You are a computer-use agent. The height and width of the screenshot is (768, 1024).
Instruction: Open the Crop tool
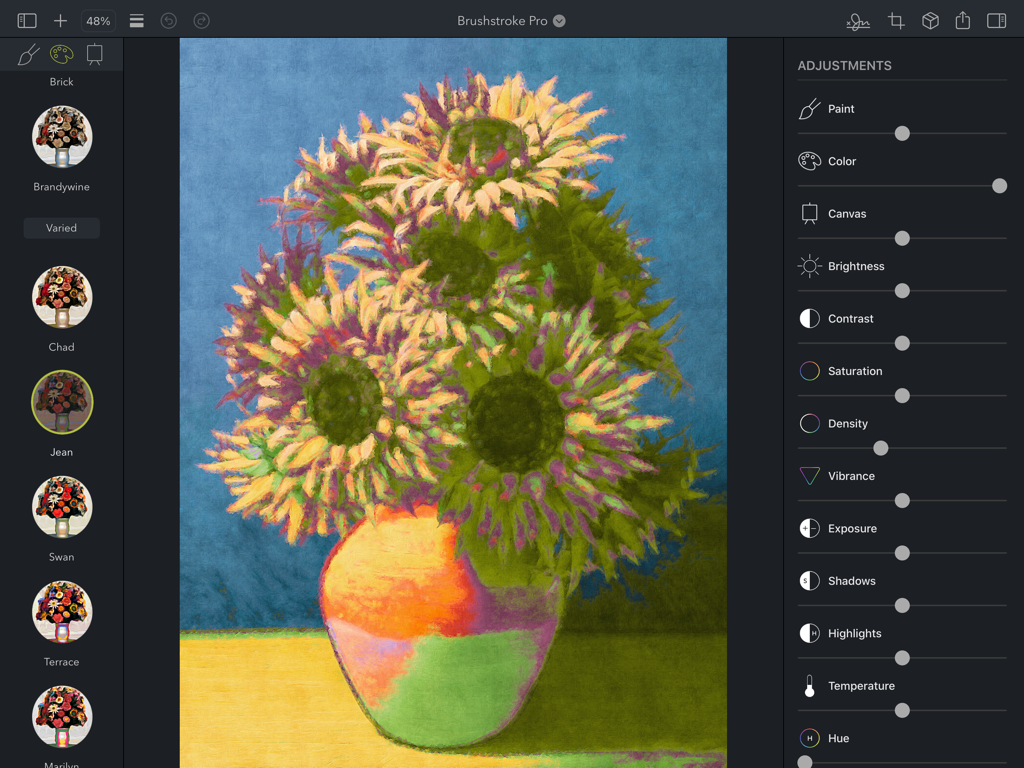click(x=895, y=20)
